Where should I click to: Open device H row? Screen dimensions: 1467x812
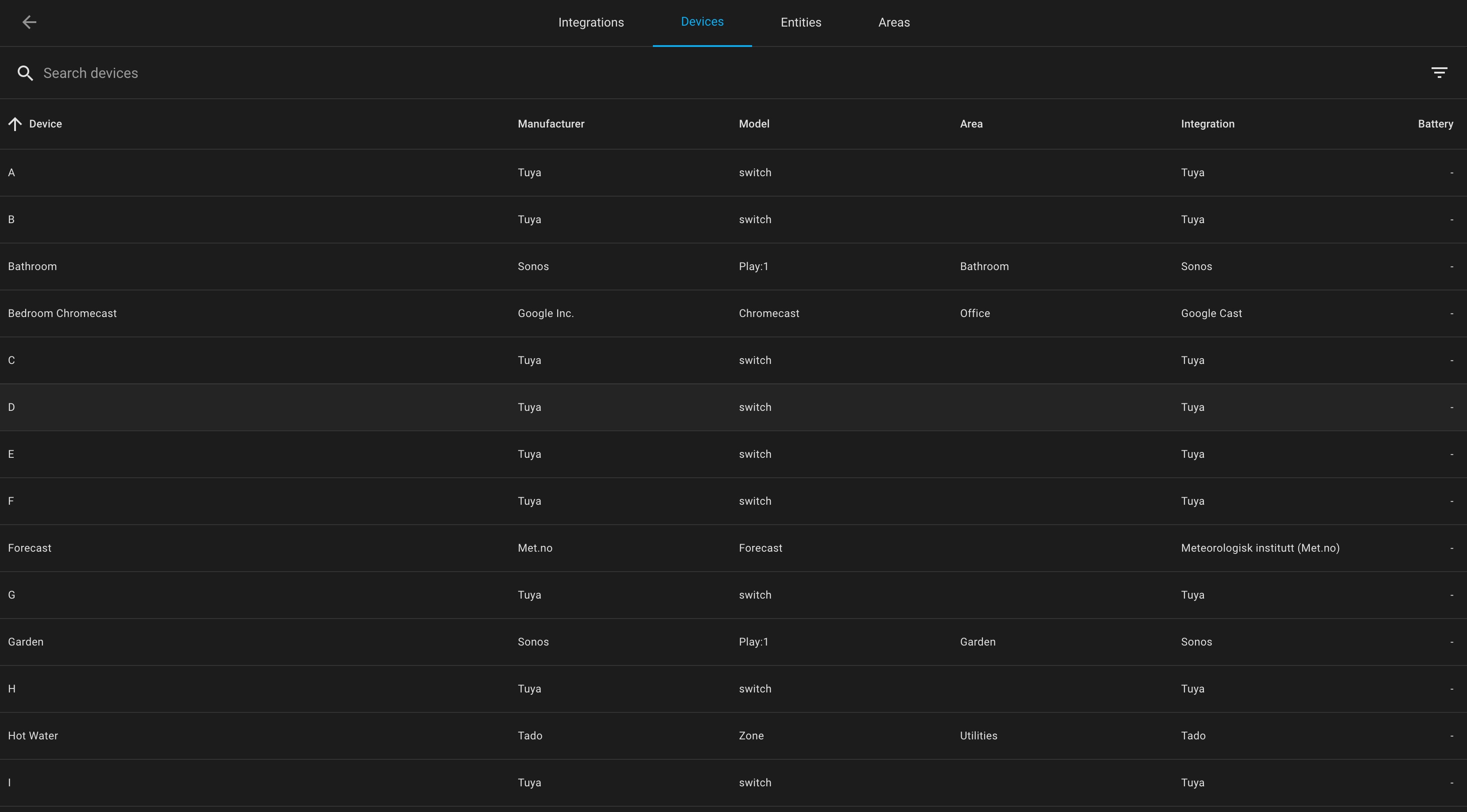coord(733,689)
